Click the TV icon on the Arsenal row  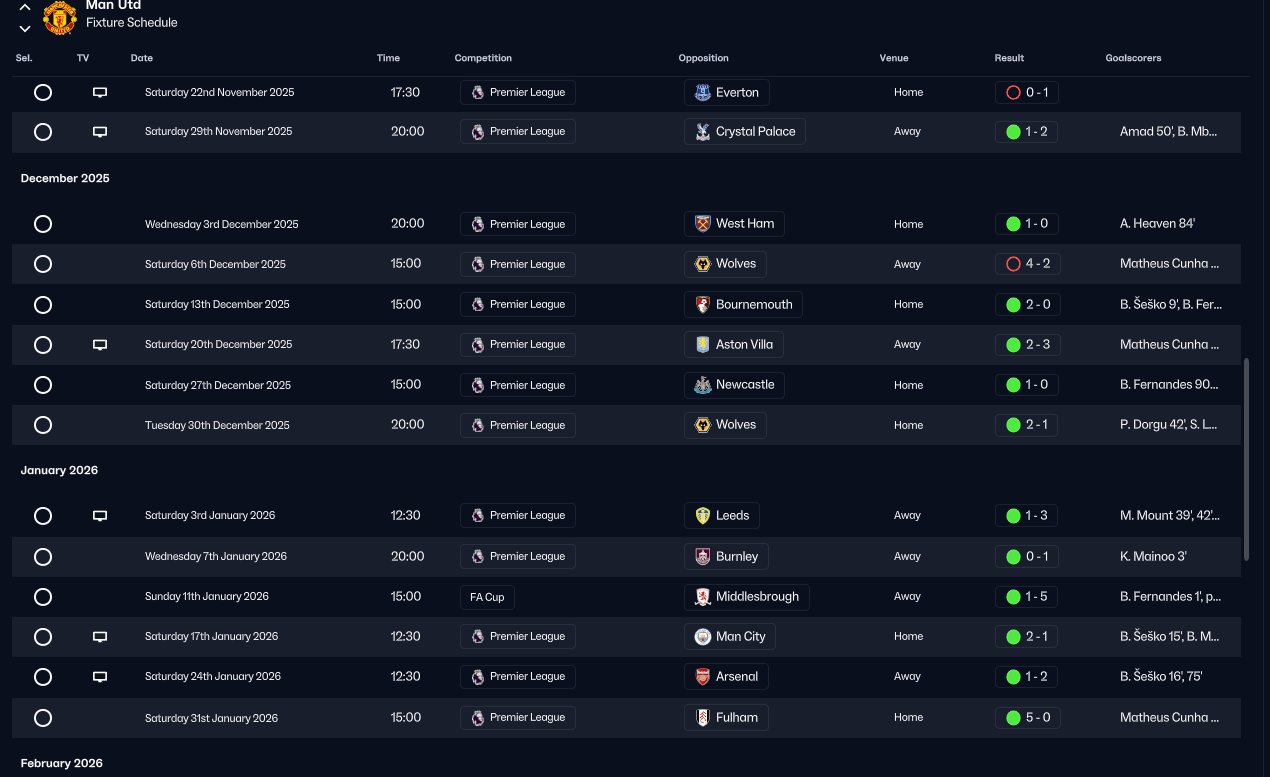[100, 677]
